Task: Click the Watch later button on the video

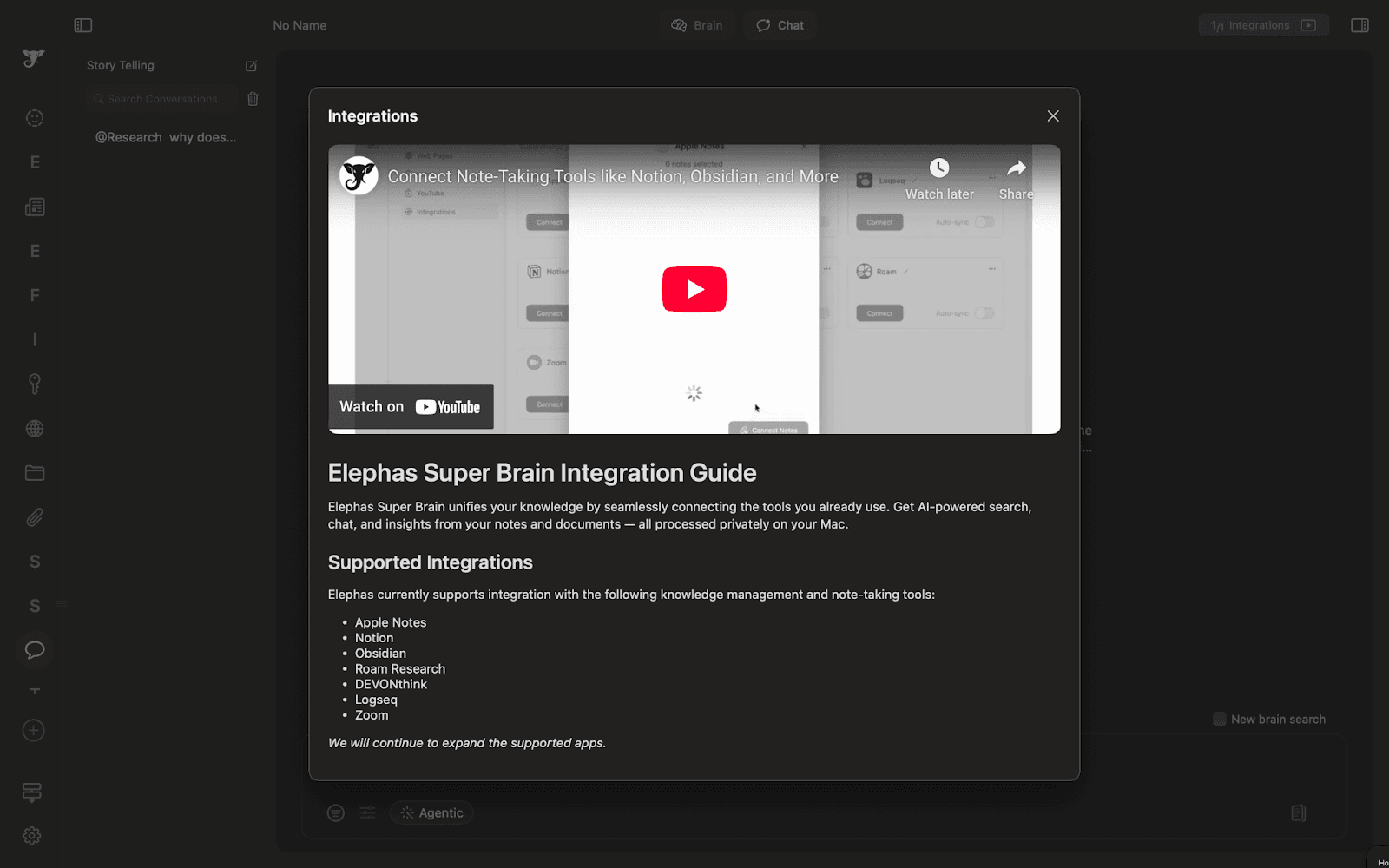Action: 939,178
